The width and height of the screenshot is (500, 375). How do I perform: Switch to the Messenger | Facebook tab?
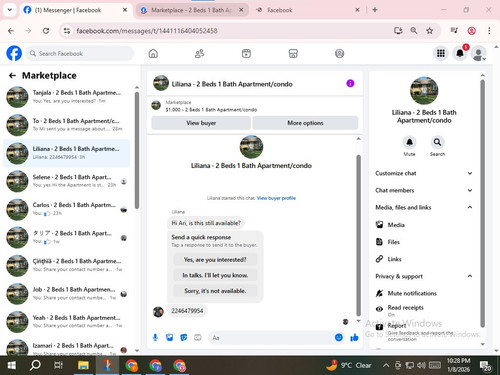tap(75, 10)
